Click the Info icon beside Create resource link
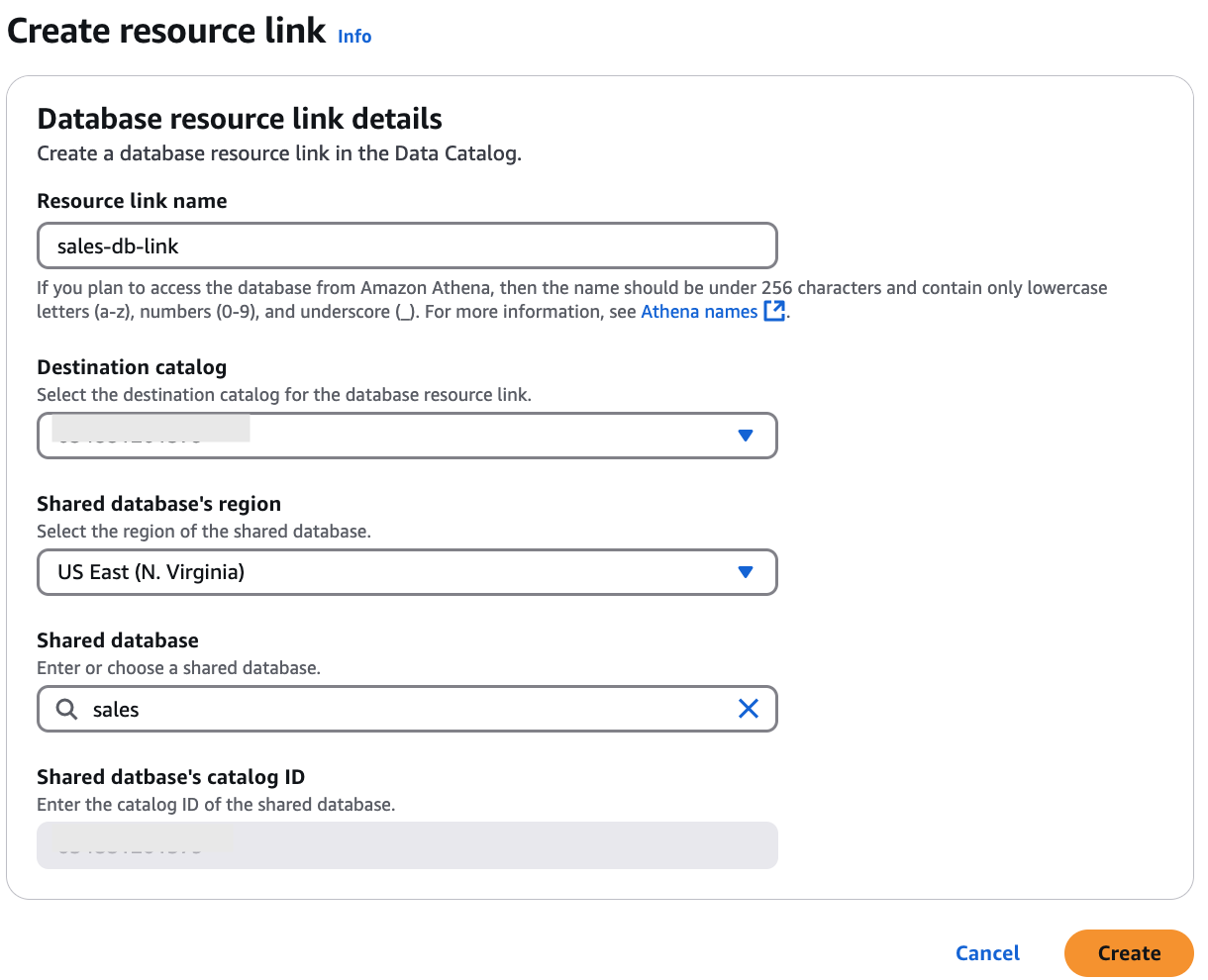Image resolution: width=1208 pixels, height=980 pixels. click(x=354, y=36)
